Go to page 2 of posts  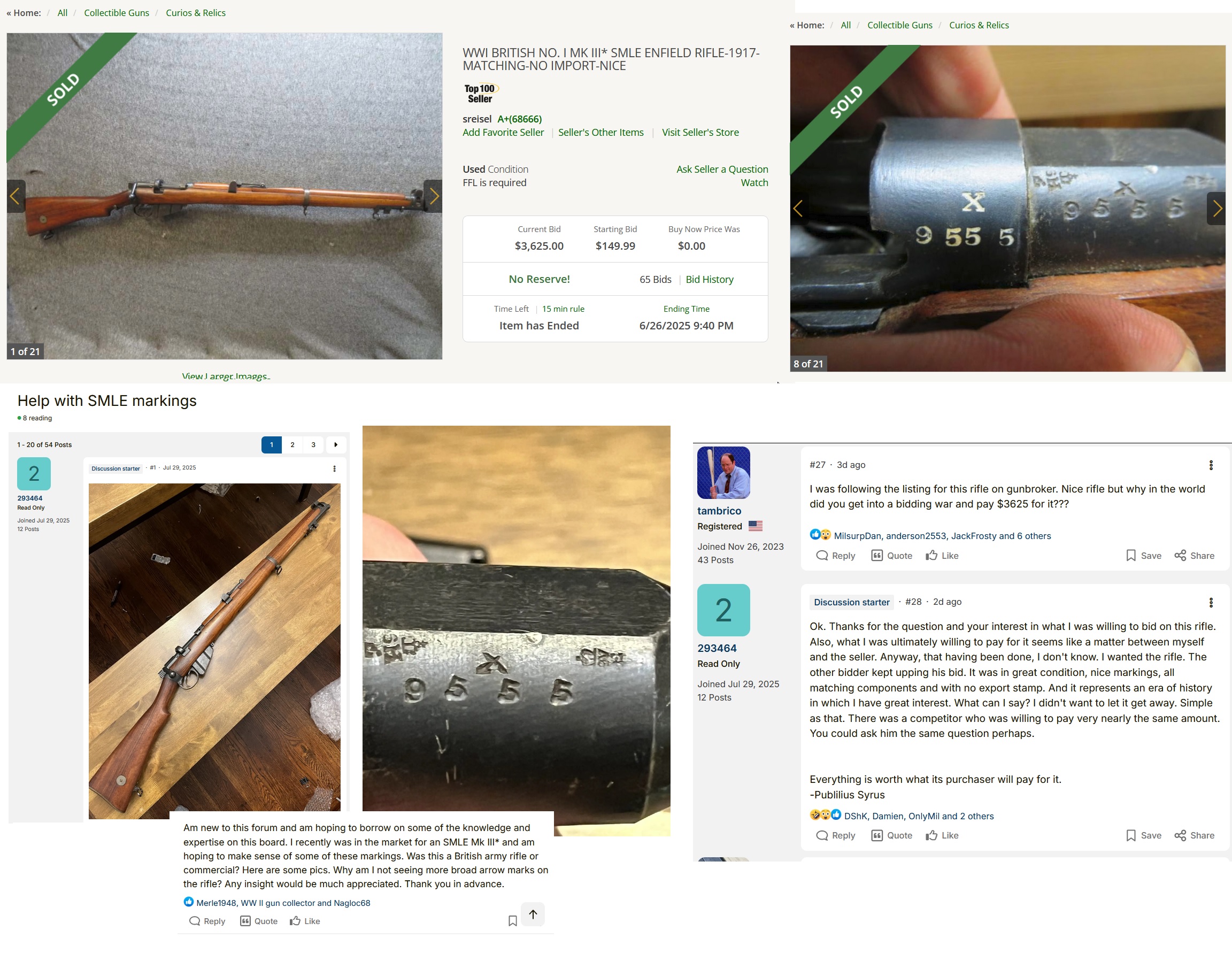click(292, 445)
